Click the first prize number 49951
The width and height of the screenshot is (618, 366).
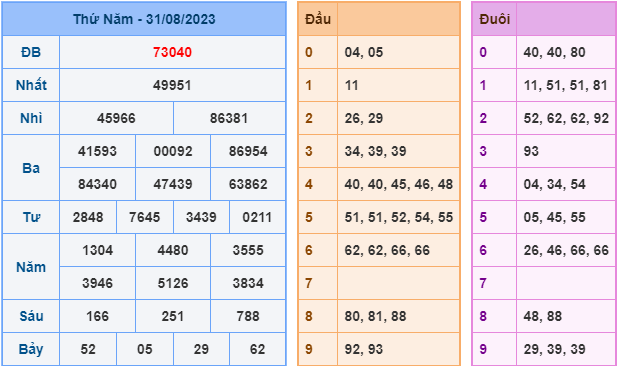pyautogui.click(x=172, y=85)
